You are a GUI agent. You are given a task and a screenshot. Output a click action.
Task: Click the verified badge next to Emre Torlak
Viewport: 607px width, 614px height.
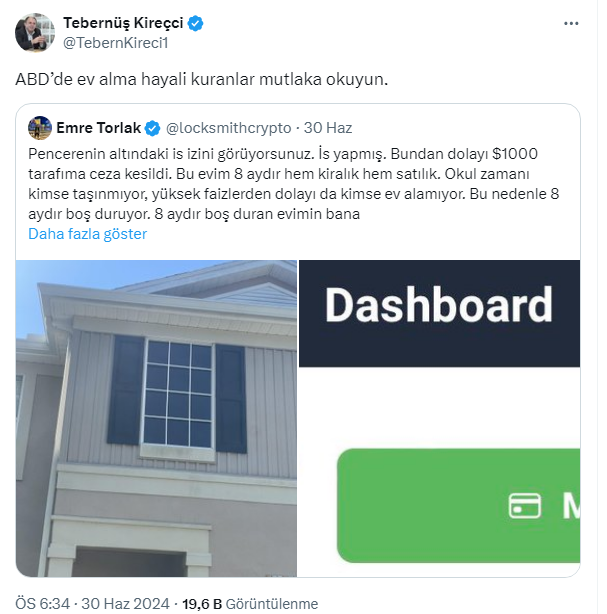(152, 128)
